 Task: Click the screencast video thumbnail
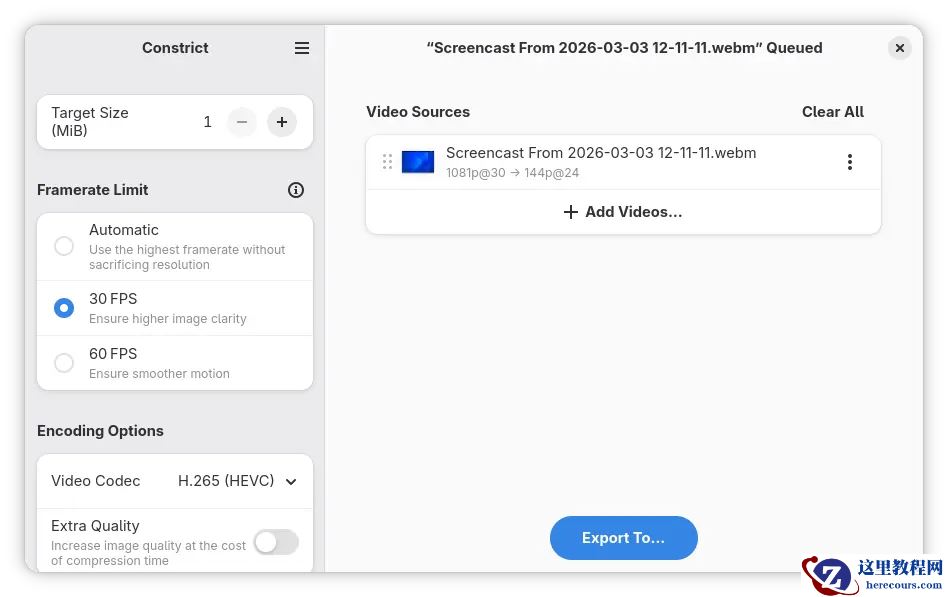click(418, 162)
